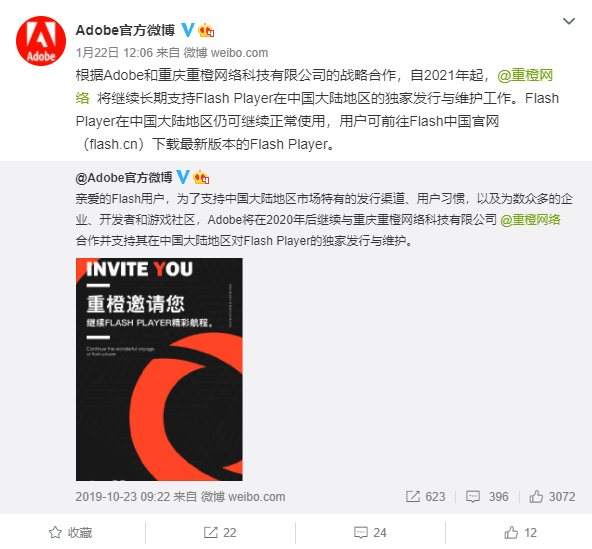Open the comments button showing 24

click(370, 532)
